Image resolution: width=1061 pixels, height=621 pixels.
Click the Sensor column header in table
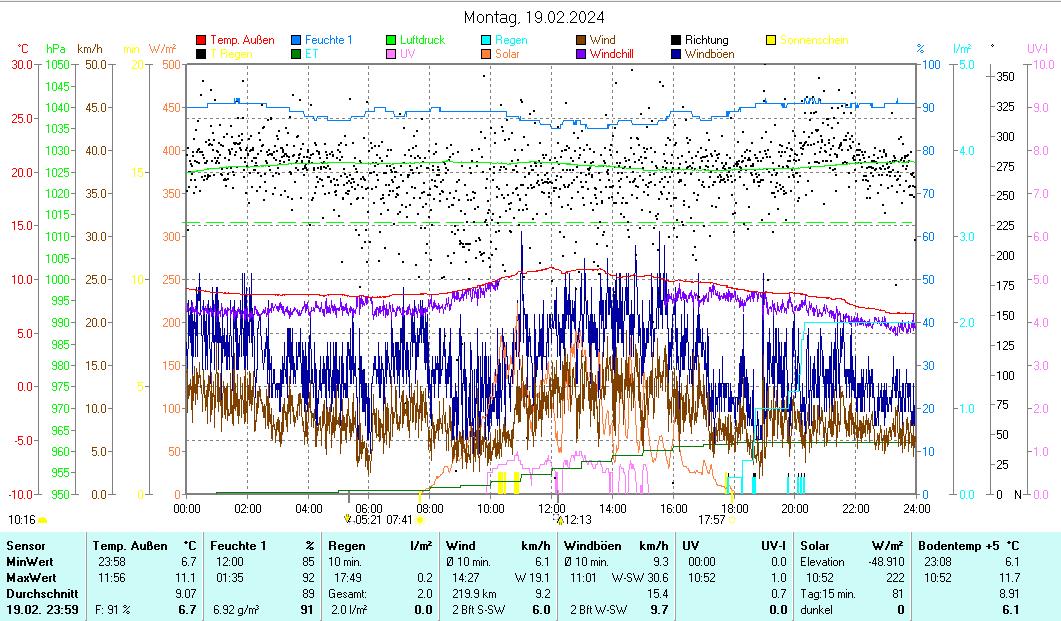(26, 546)
